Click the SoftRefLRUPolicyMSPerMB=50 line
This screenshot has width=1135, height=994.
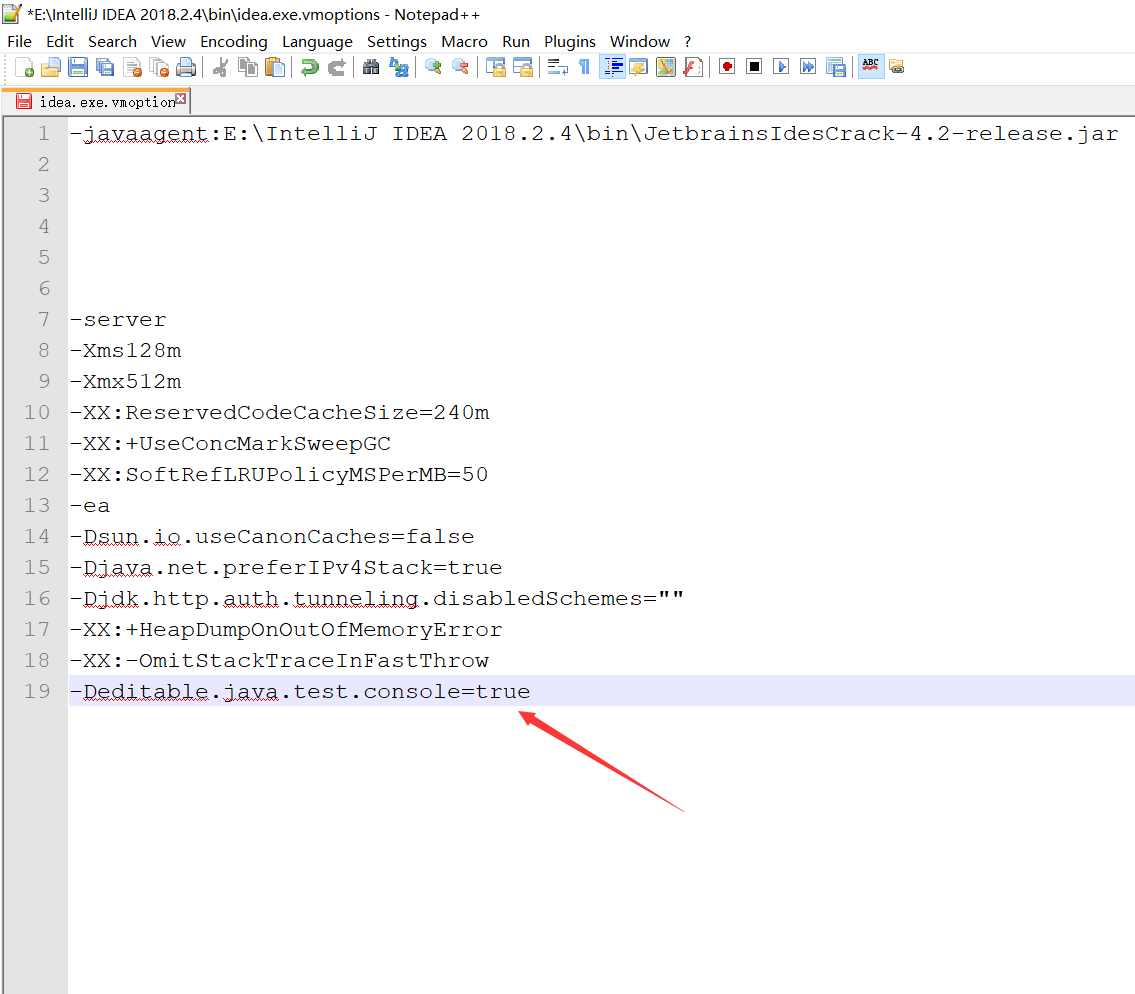point(279,475)
